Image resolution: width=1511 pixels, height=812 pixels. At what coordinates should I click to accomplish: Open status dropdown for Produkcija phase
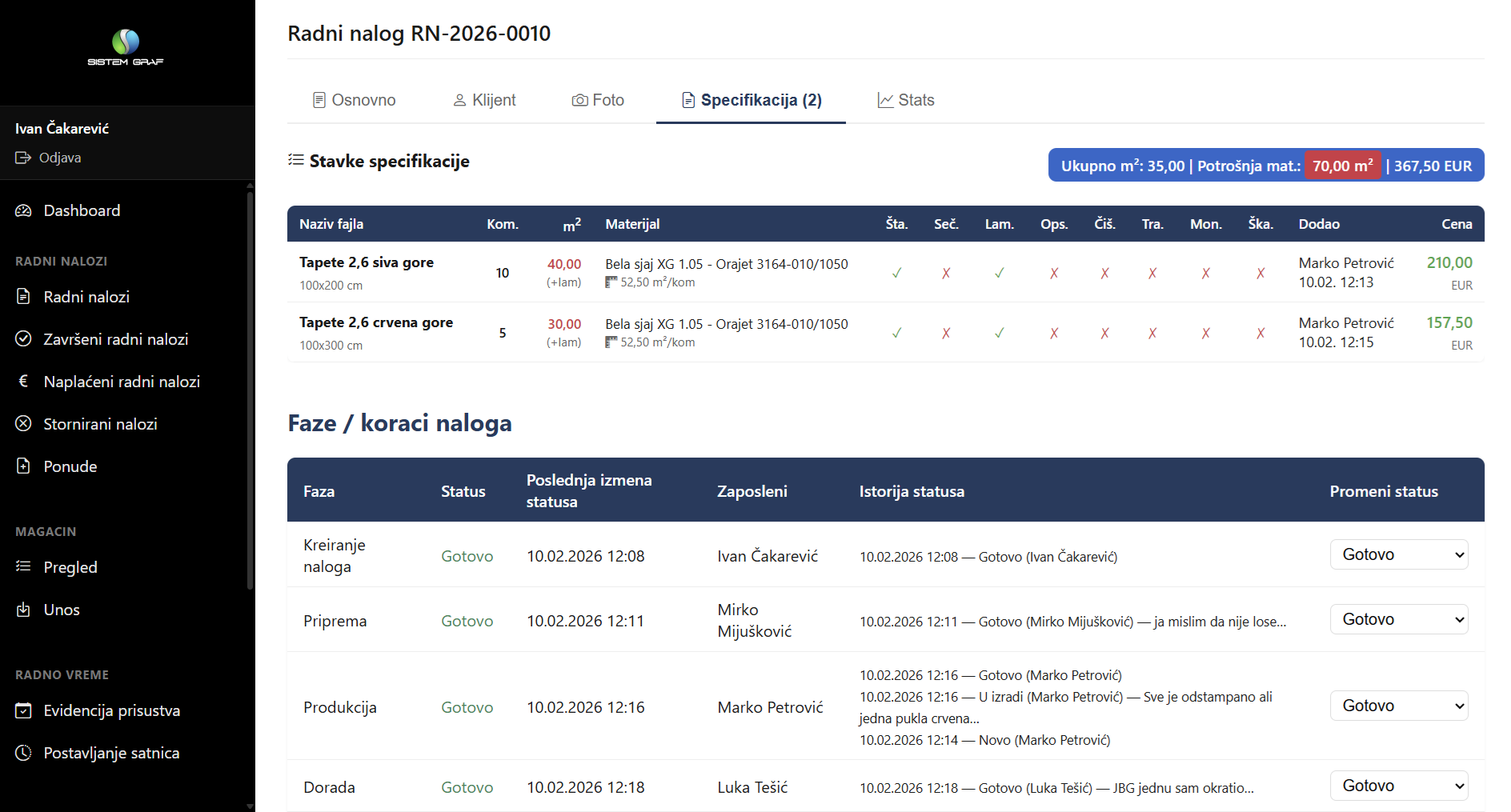click(x=1398, y=706)
